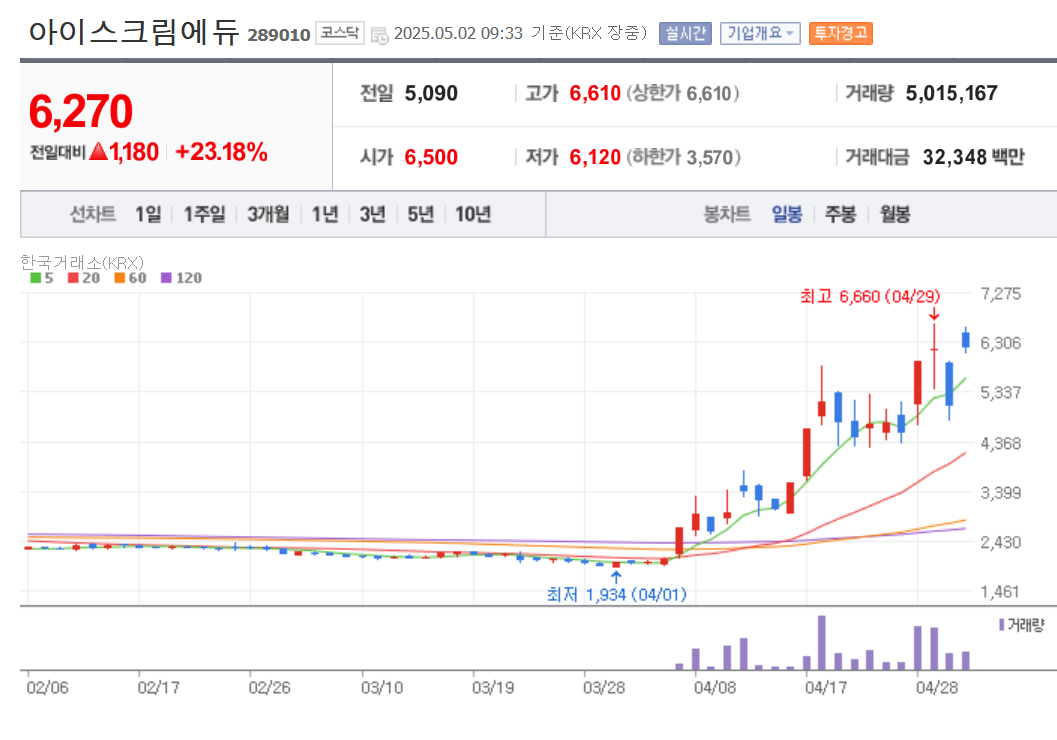Click the 전일 value 5,090

431,93
